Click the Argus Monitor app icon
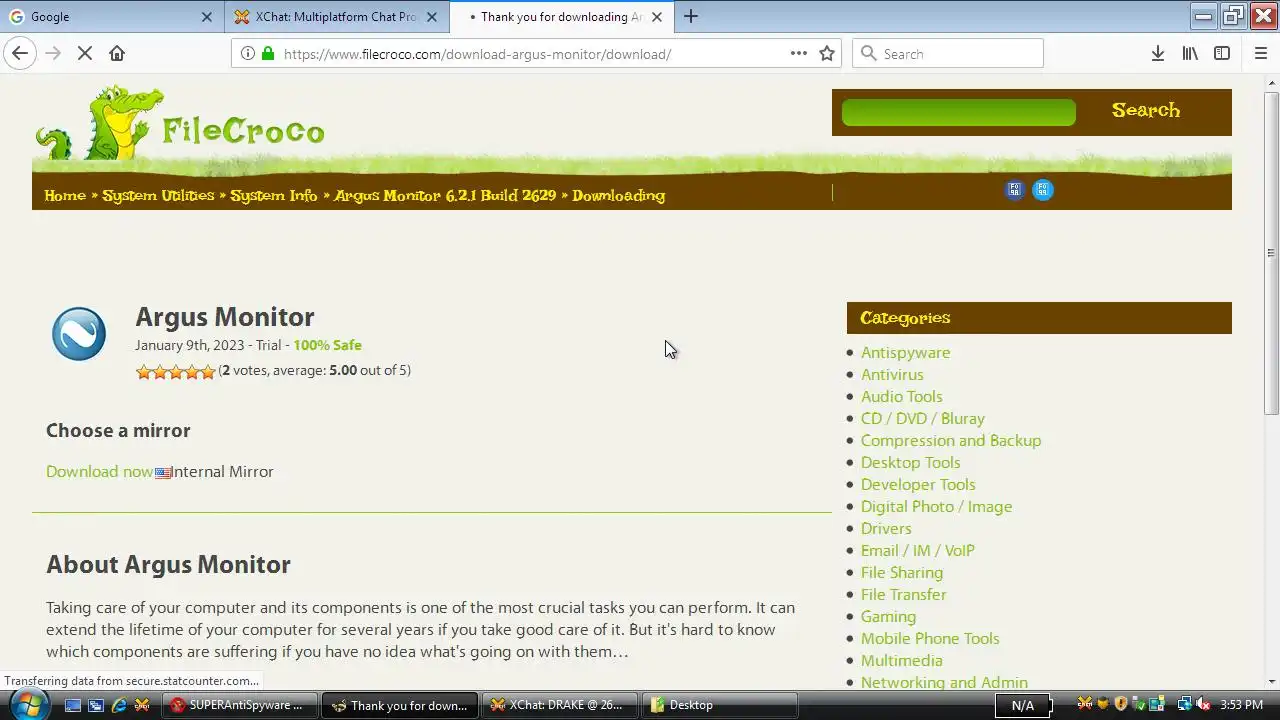Image resolution: width=1280 pixels, height=720 pixels. (79, 334)
